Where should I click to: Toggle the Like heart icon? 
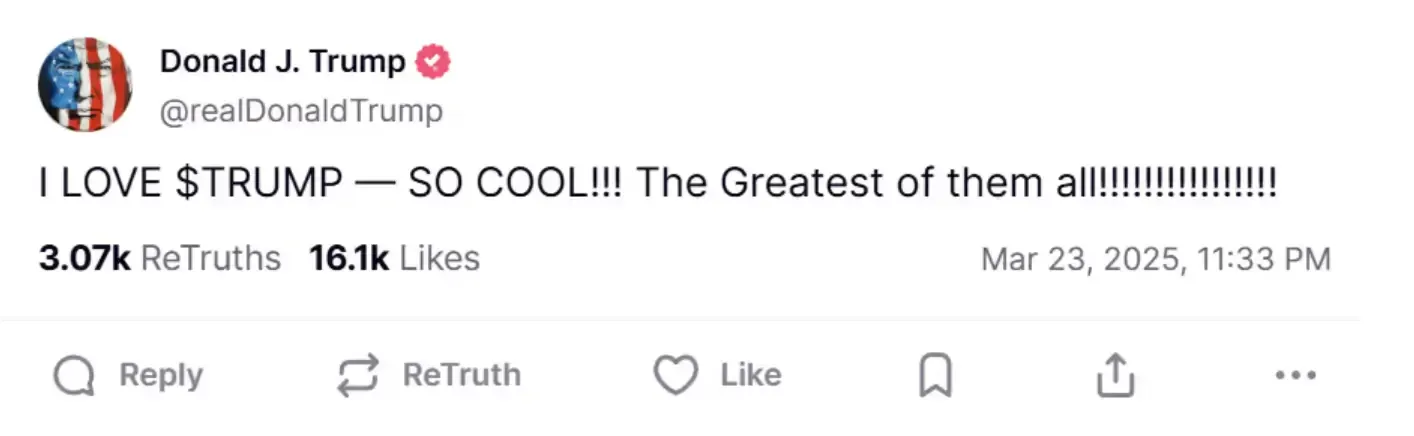click(675, 376)
